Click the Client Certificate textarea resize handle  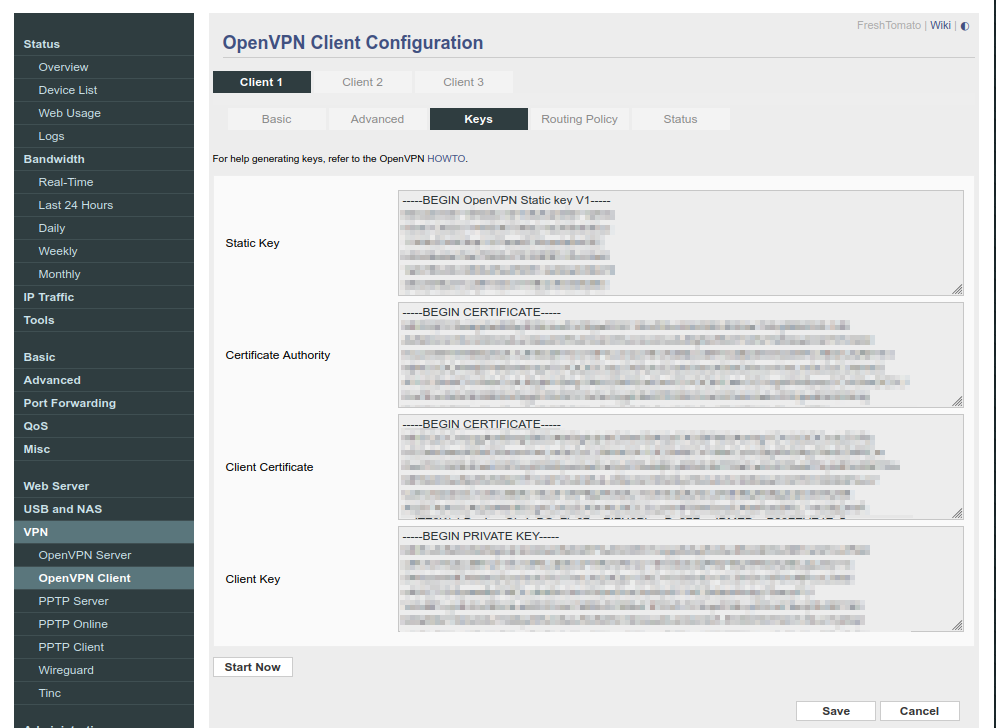pos(957,513)
